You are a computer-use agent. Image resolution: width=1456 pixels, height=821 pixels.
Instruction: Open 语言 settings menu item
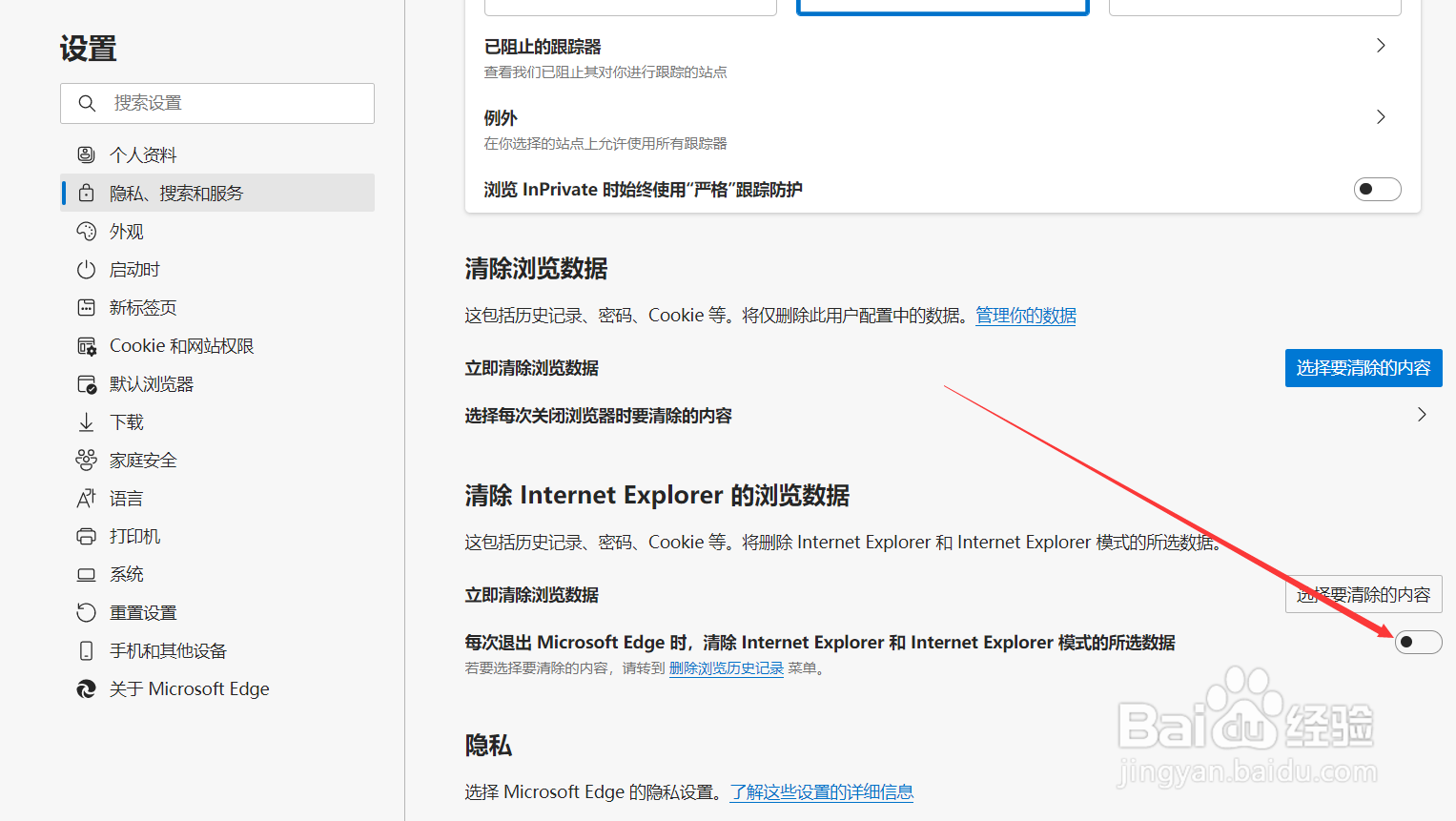click(x=217, y=498)
